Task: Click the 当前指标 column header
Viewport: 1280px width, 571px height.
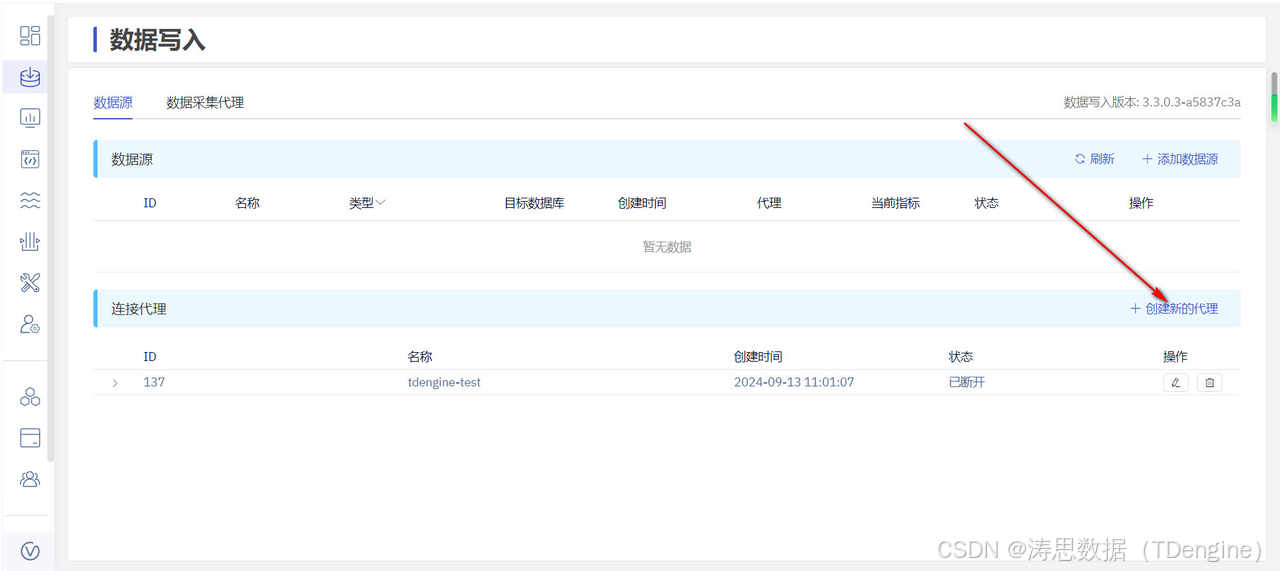Action: click(x=895, y=203)
